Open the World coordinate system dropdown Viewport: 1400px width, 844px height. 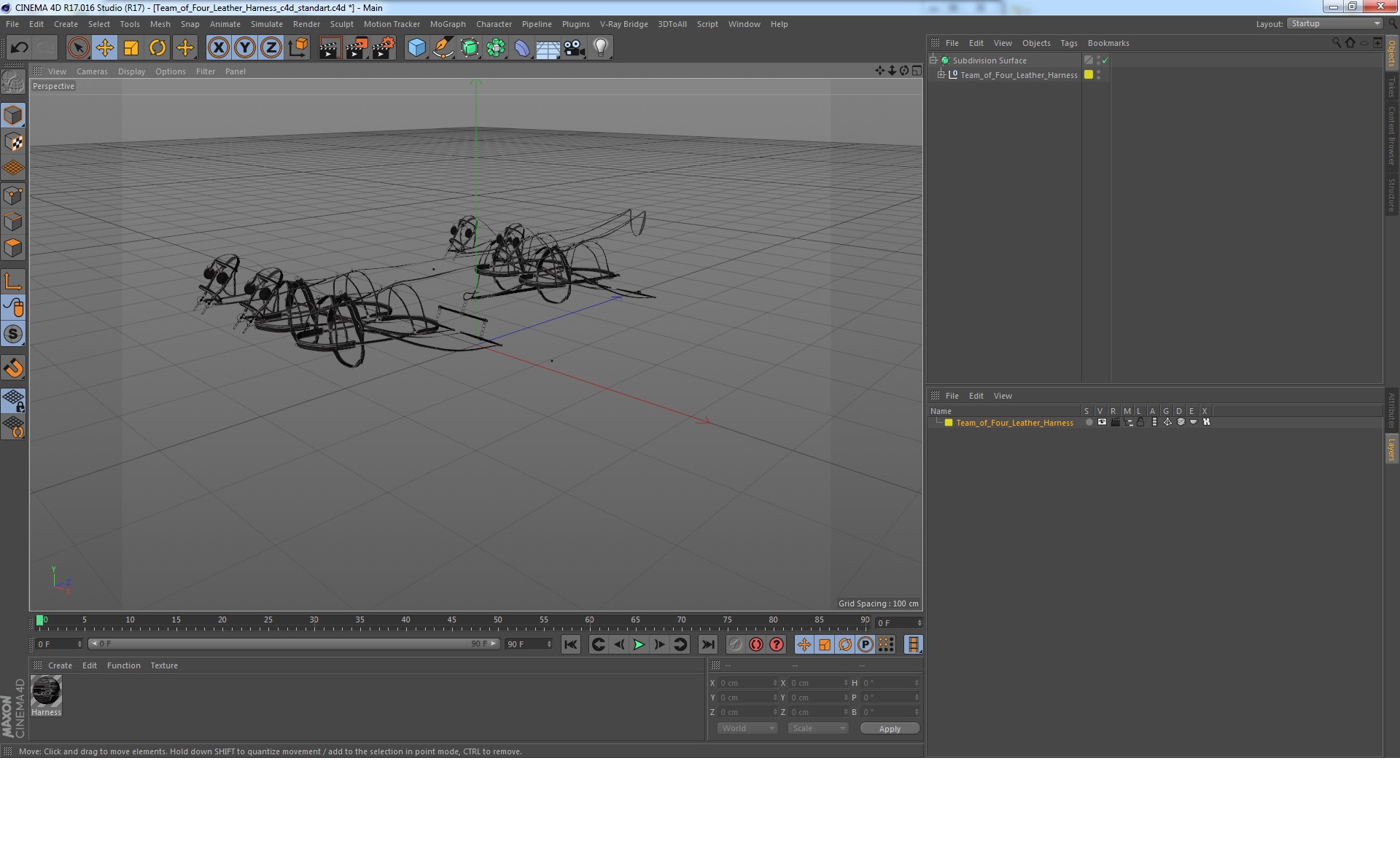pos(747,728)
